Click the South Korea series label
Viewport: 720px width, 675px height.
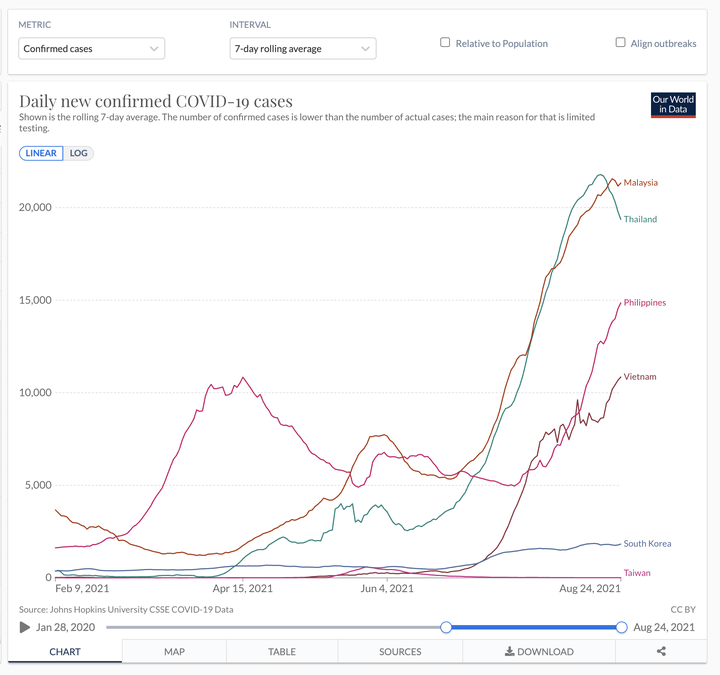(x=647, y=544)
